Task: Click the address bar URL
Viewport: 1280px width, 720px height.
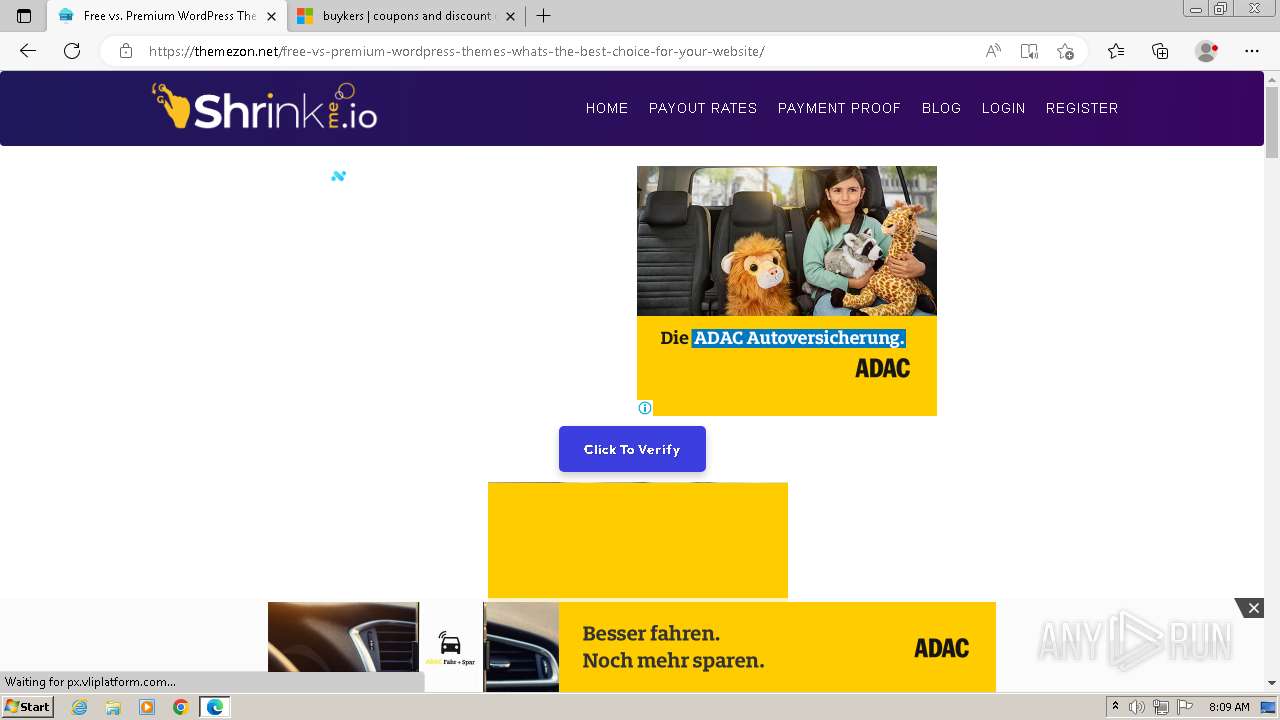Action: (456, 51)
